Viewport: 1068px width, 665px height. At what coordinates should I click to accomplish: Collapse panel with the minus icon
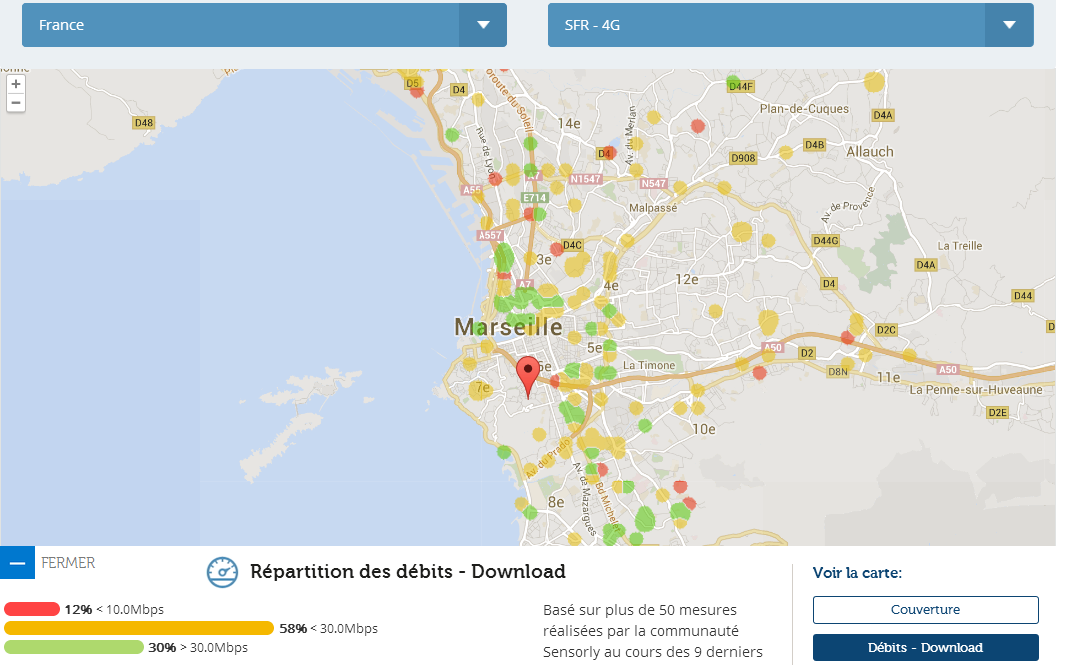tap(17, 563)
